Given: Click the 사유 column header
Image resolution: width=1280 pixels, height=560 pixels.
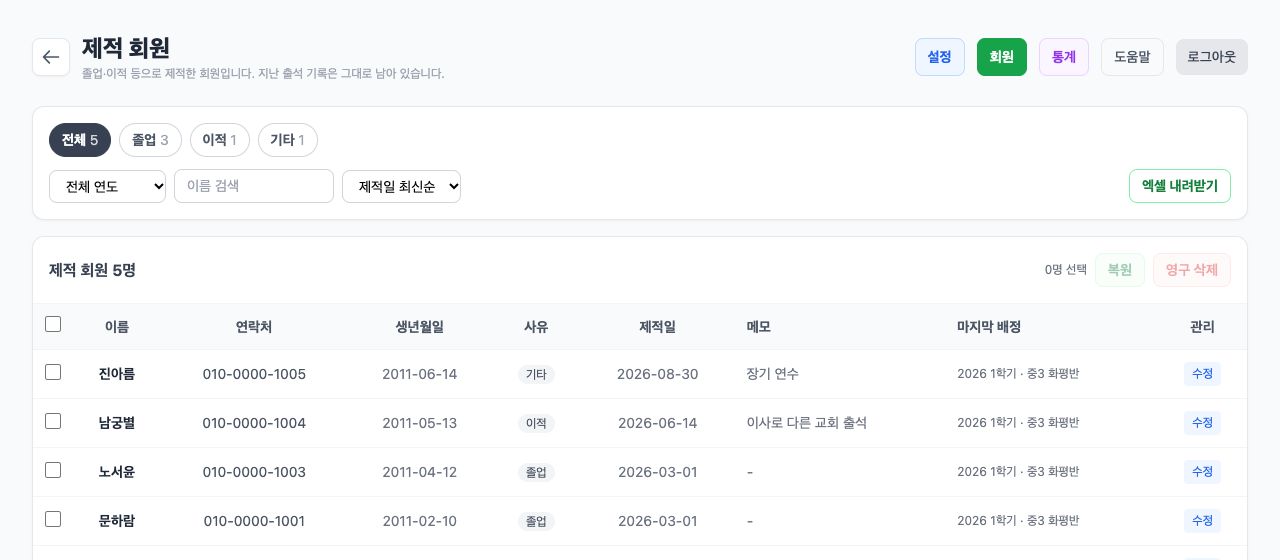Looking at the screenshot, I should [x=536, y=327].
